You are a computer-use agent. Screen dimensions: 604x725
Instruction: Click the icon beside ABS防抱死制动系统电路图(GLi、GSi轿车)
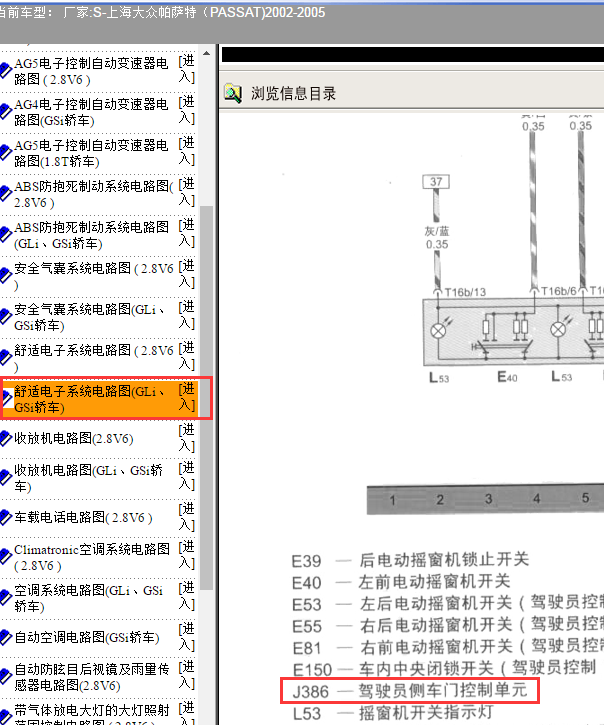coord(6,235)
